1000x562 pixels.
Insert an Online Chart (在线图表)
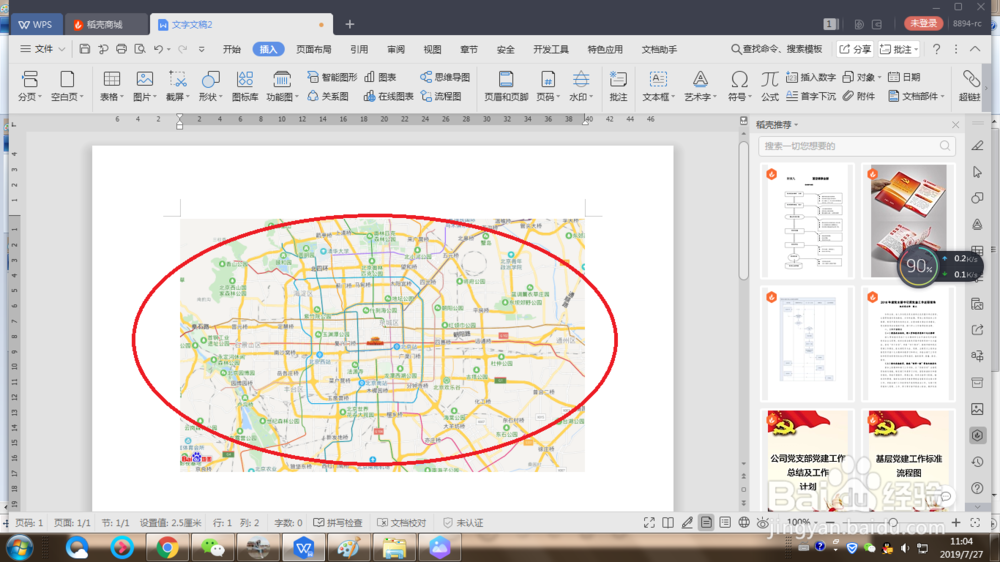click(388, 96)
